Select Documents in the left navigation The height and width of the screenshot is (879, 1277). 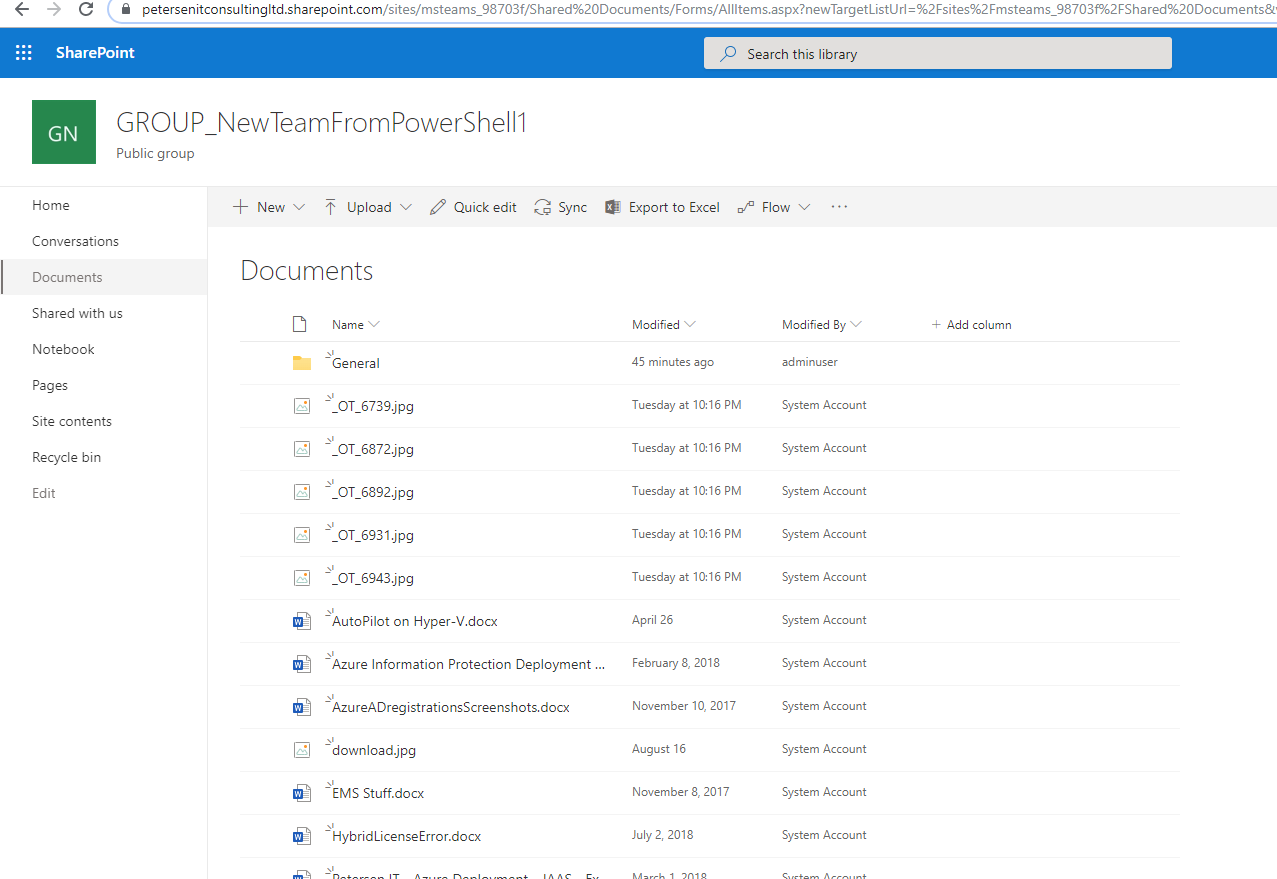67,277
